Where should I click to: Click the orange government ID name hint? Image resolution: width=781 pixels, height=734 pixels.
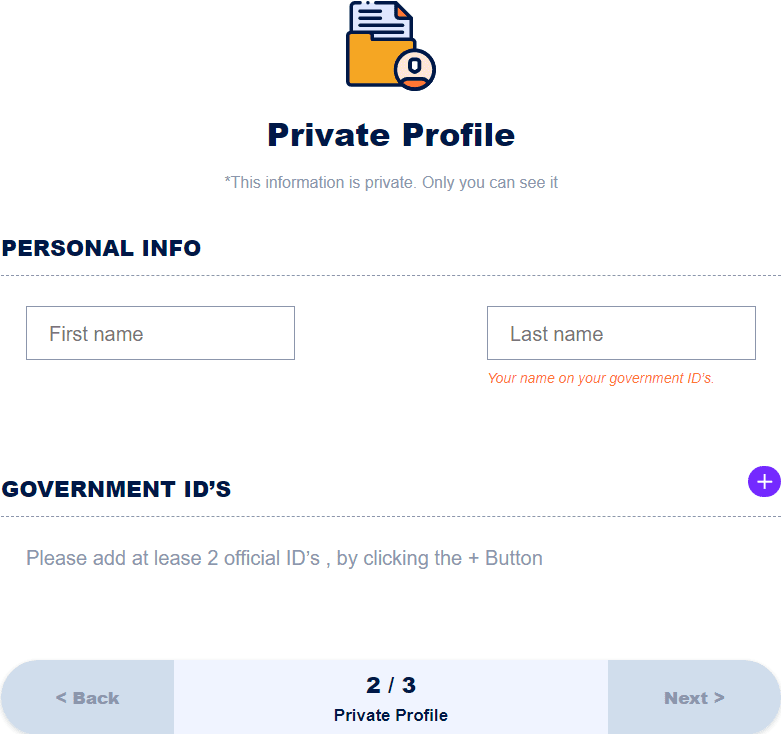601,378
